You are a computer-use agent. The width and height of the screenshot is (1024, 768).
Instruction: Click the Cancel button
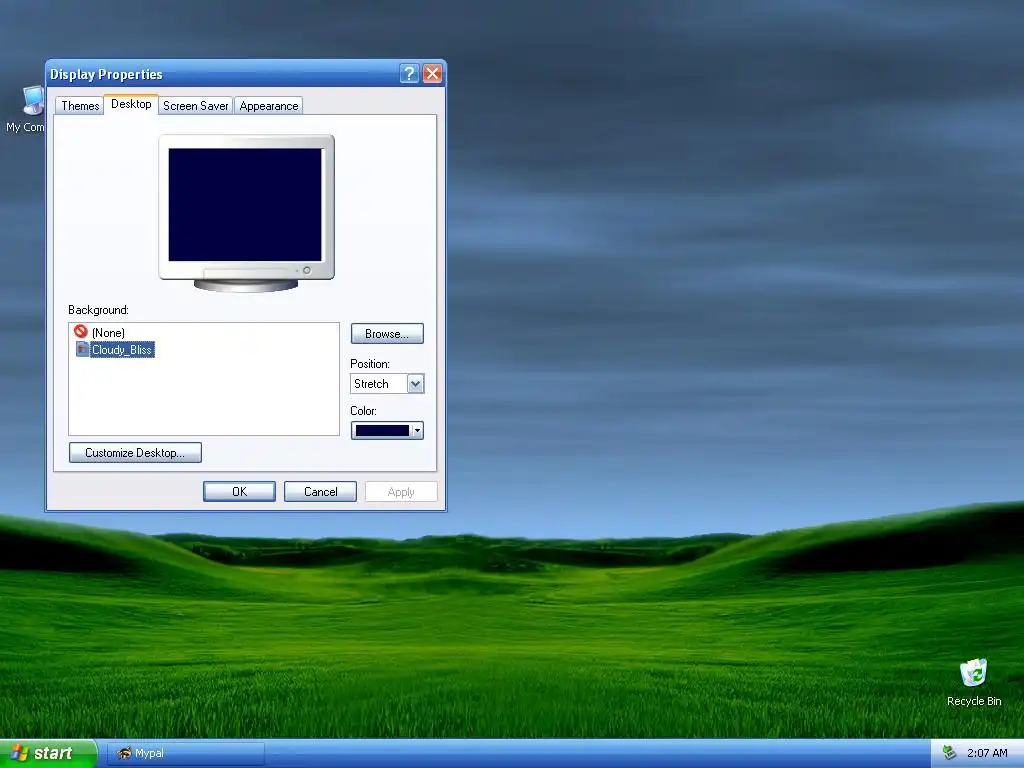(x=320, y=492)
